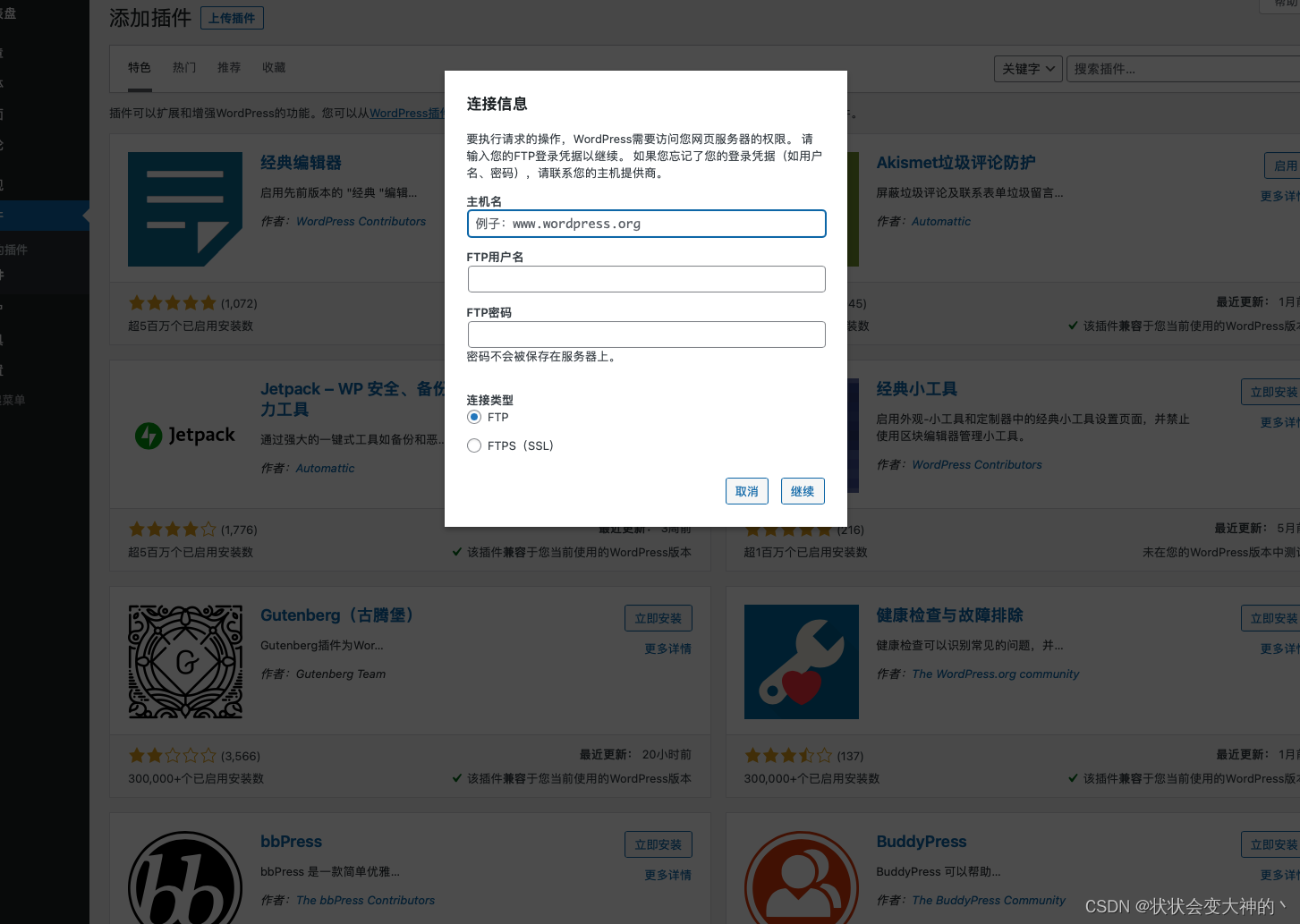Image resolution: width=1300 pixels, height=924 pixels.
Task: Click WordPress Contributors under 经典小工具
Action: 977,465
